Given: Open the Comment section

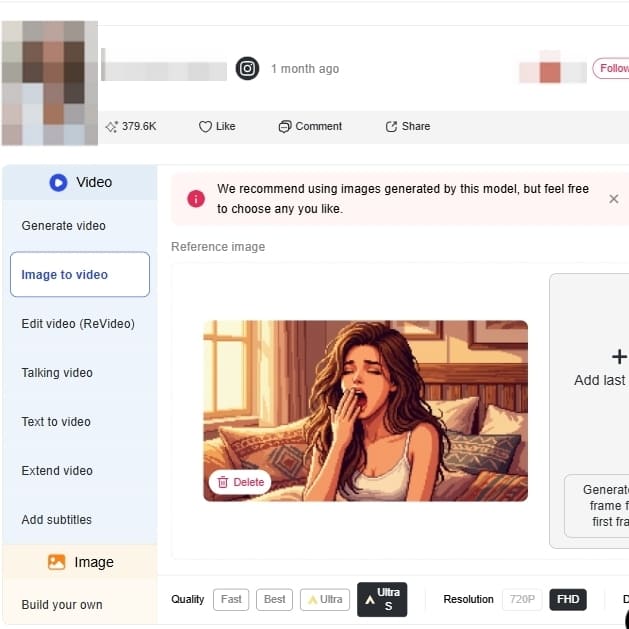Looking at the screenshot, I should [310, 127].
